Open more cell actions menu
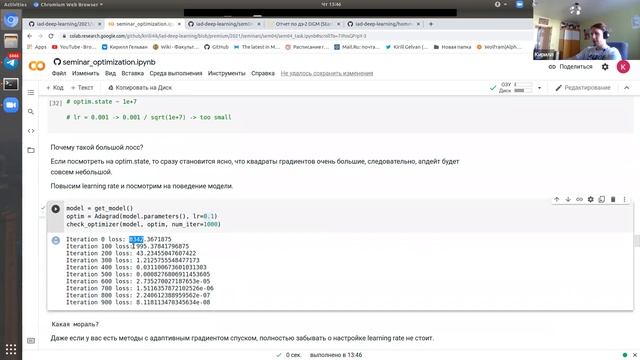 (624, 199)
